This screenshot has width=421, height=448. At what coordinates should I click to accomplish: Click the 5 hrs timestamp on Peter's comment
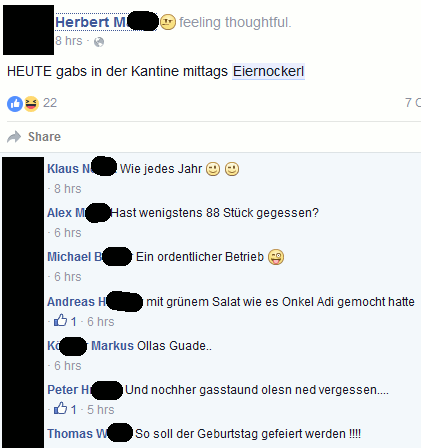coord(101,410)
